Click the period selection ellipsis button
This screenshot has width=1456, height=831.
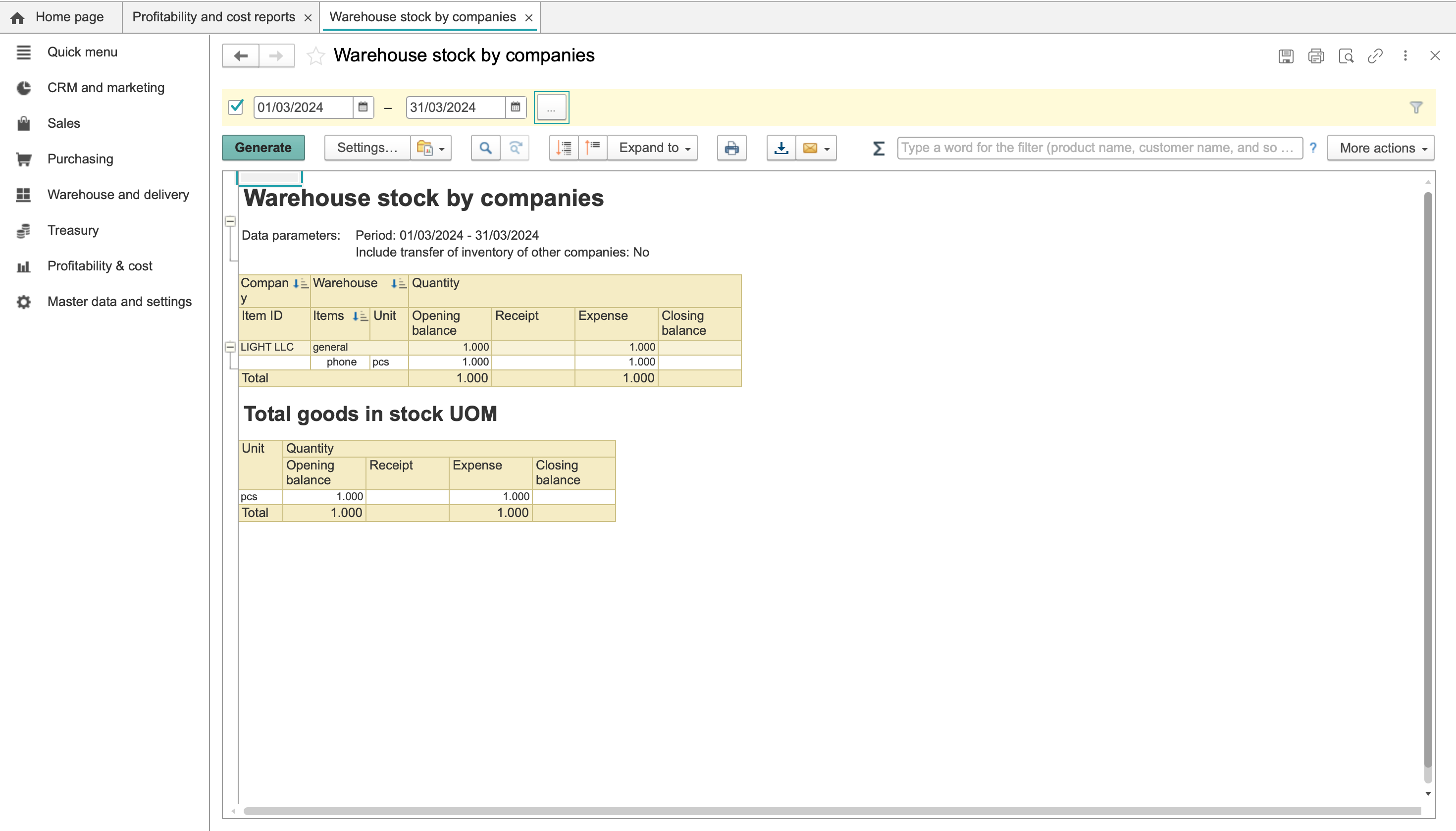551,107
